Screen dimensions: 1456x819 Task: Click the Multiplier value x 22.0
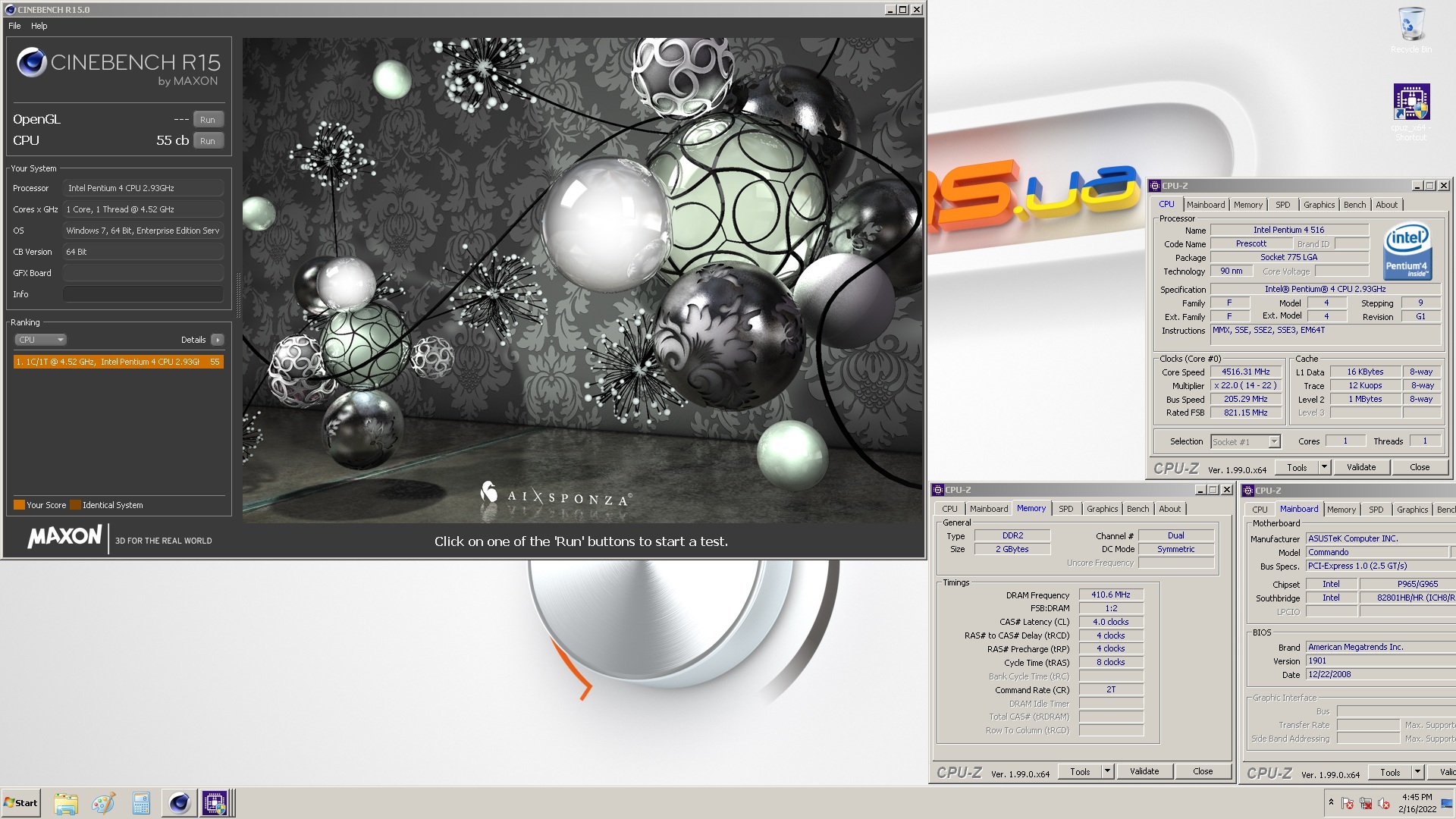point(1245,385)
